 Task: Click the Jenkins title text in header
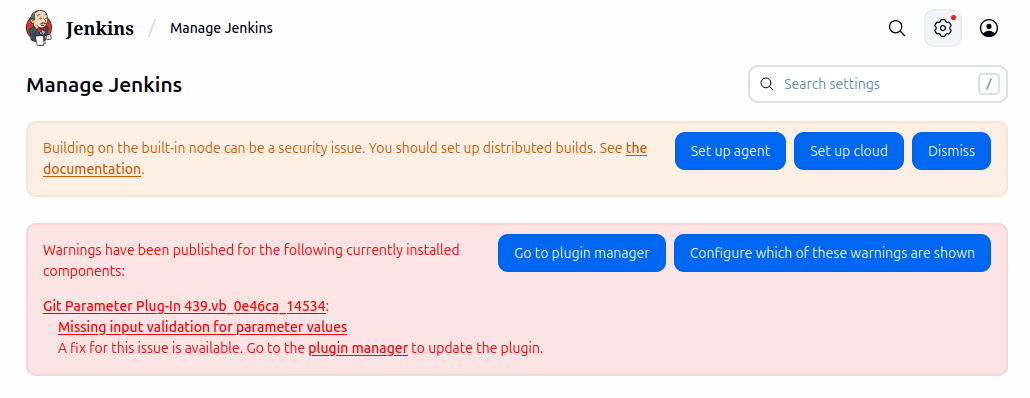click(x=100, y=29)
